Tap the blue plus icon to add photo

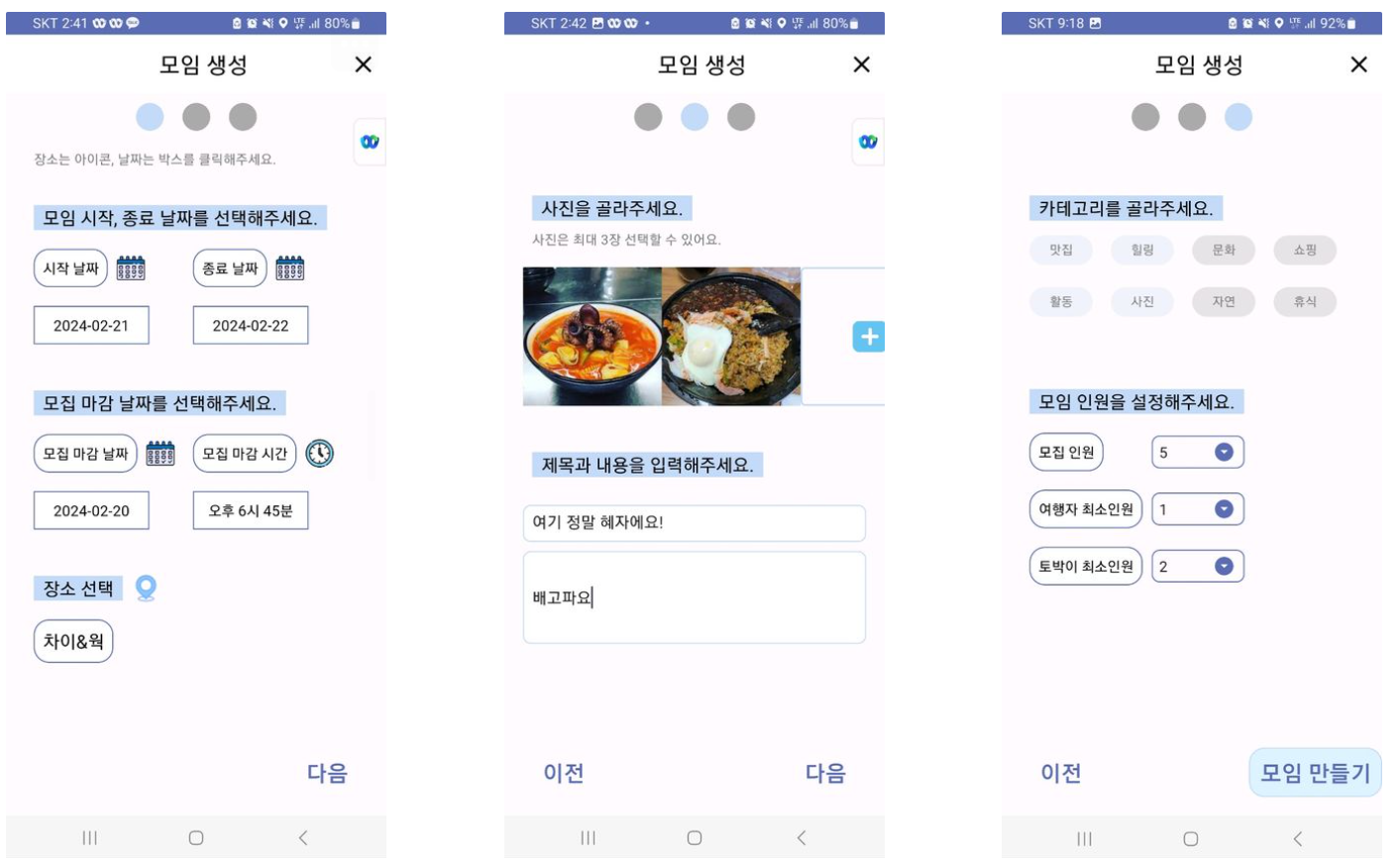869,337
